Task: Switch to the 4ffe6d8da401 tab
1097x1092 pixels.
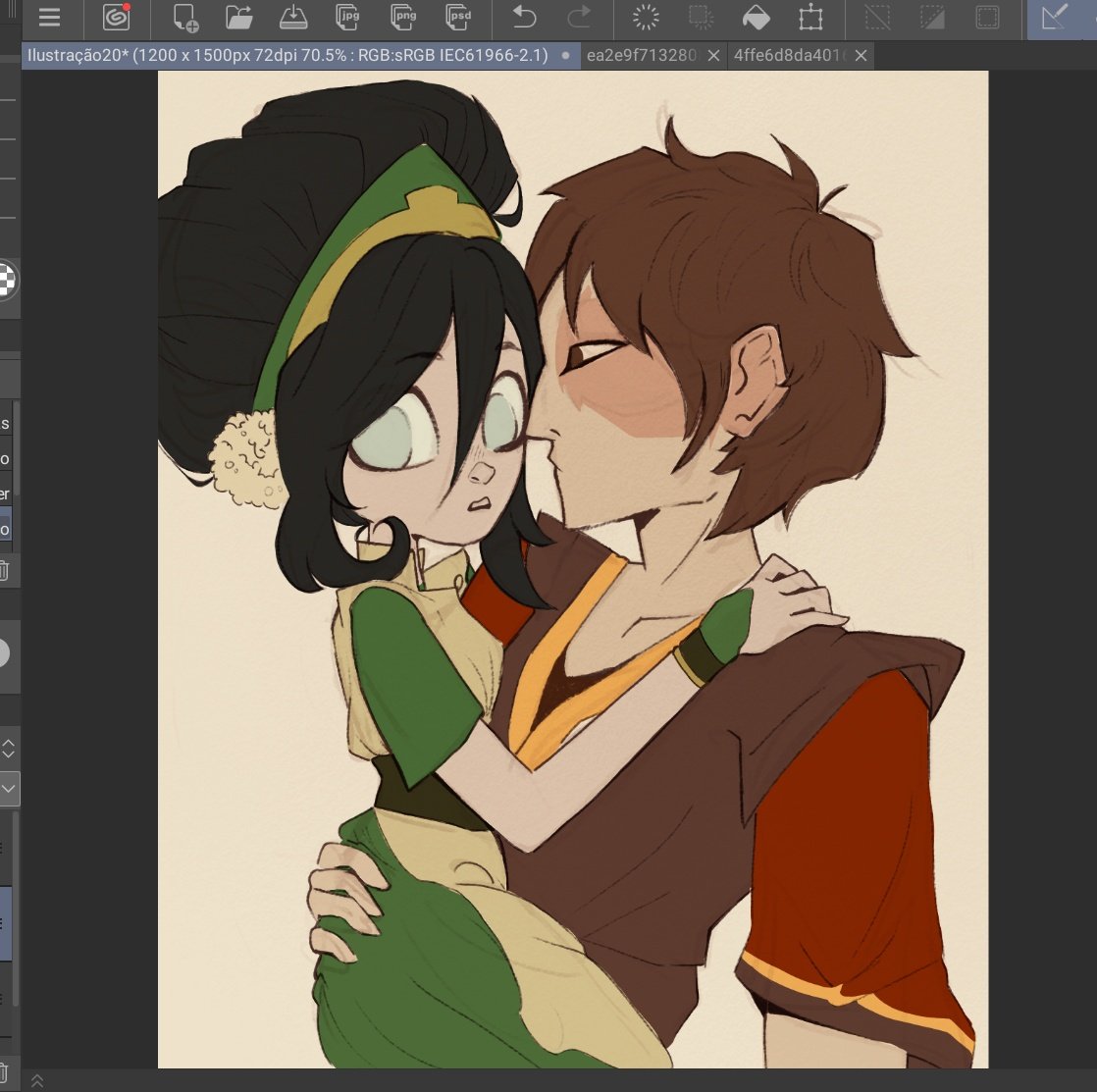Action: pyautogui.click(x=789, y=55)
